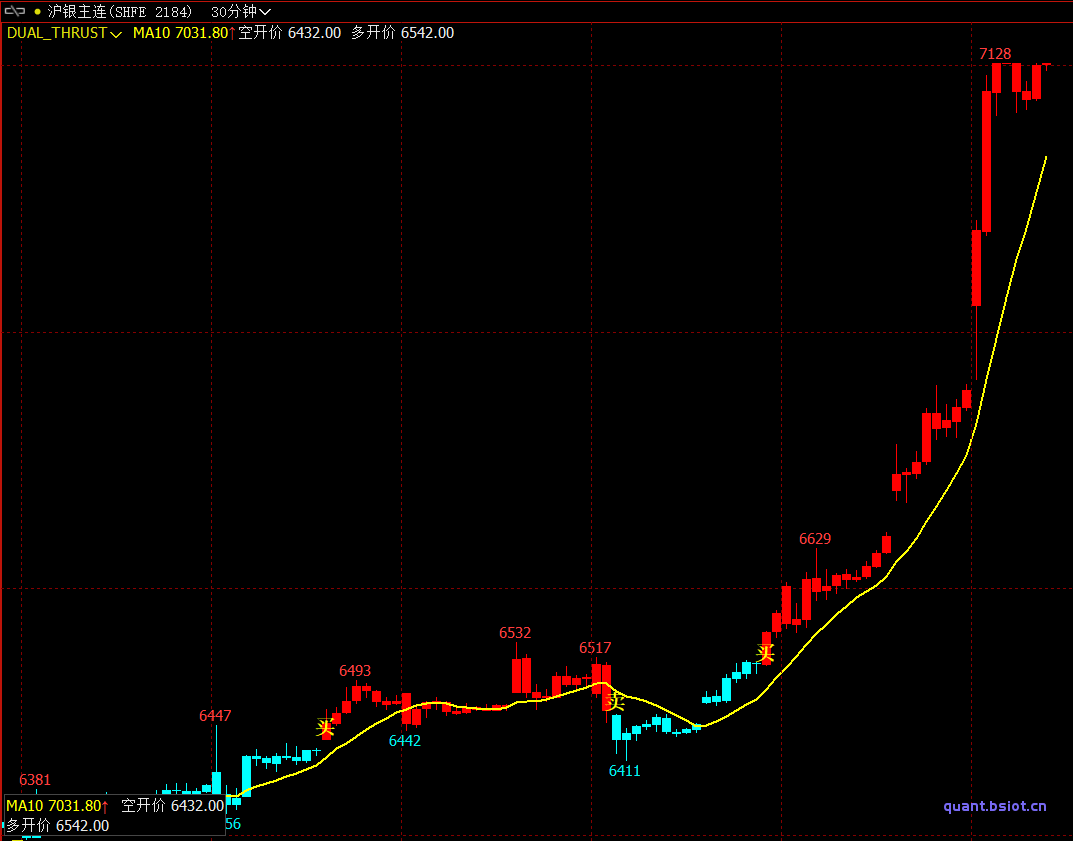This screenshot has height=841, width=1073.
Task: Click the 6532 peak price label
Action: (x=515, y=633)
